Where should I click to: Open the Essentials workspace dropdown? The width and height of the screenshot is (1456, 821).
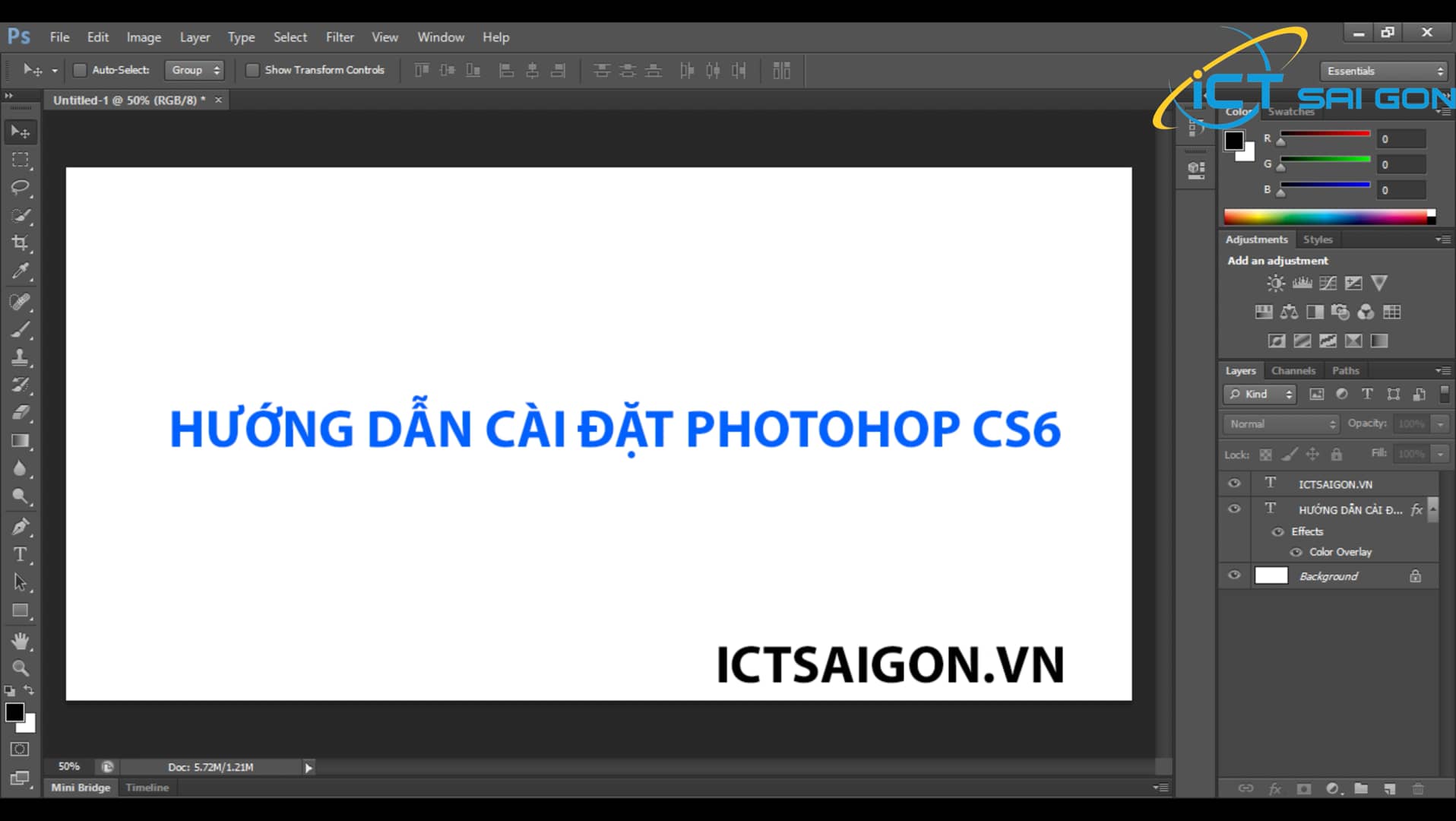coord(1383,71)
